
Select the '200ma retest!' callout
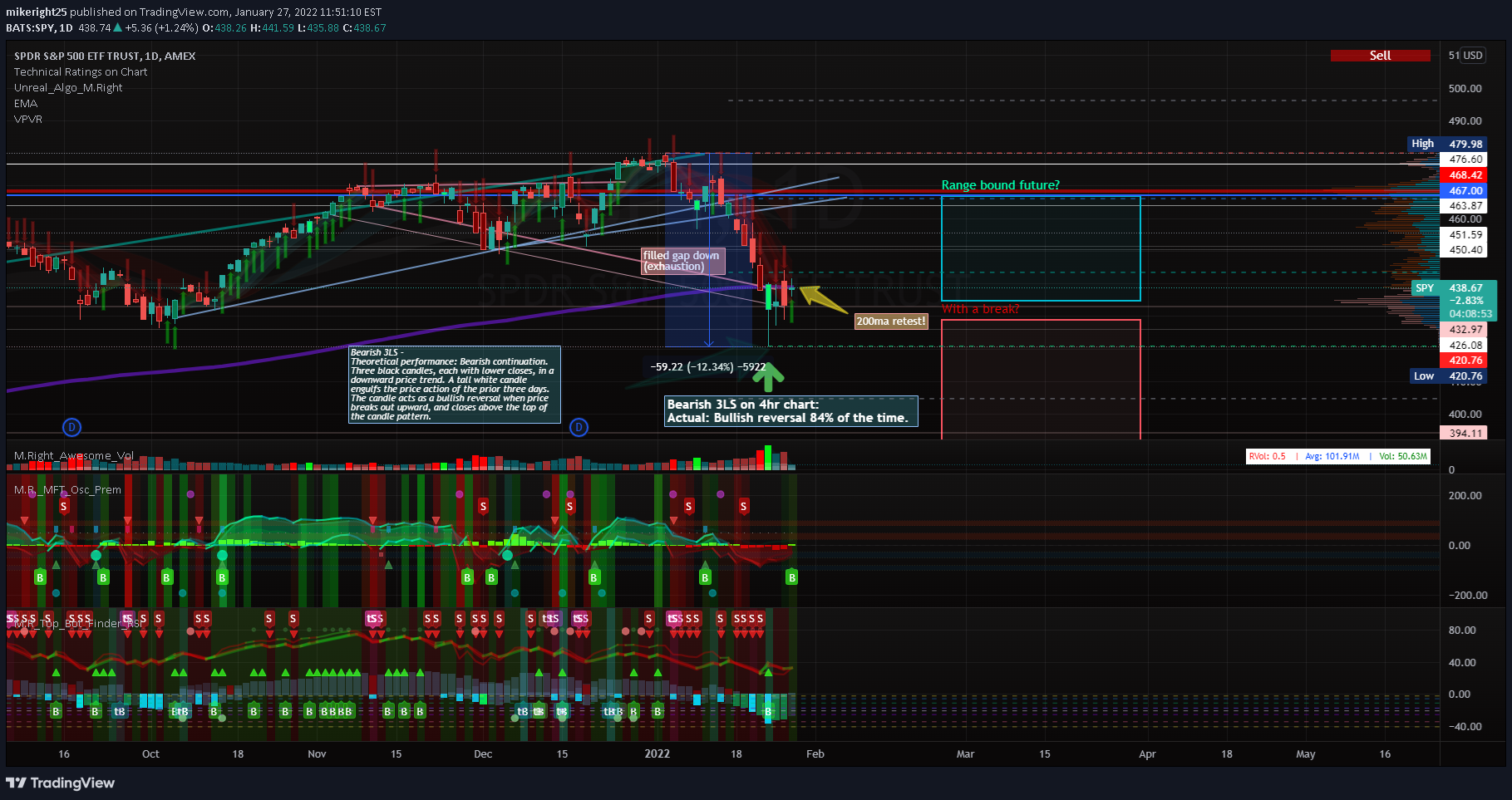pyautogui.click(x=891, y=321)
